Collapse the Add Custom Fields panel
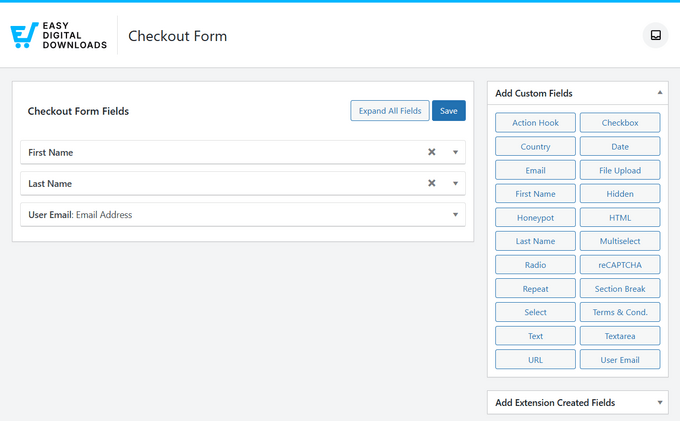 (659, 93)
